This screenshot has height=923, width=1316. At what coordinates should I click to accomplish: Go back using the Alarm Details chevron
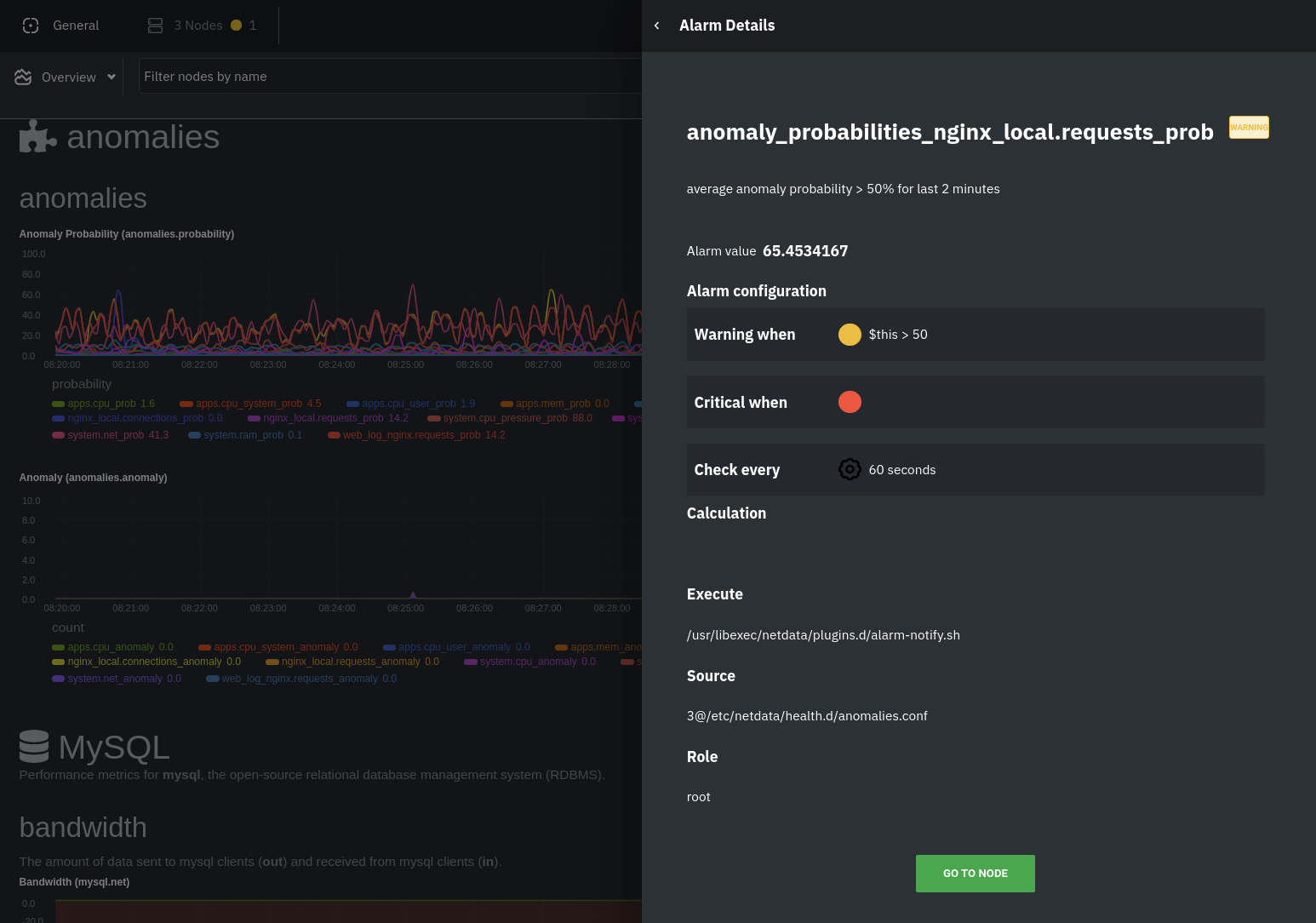(656, 26)
